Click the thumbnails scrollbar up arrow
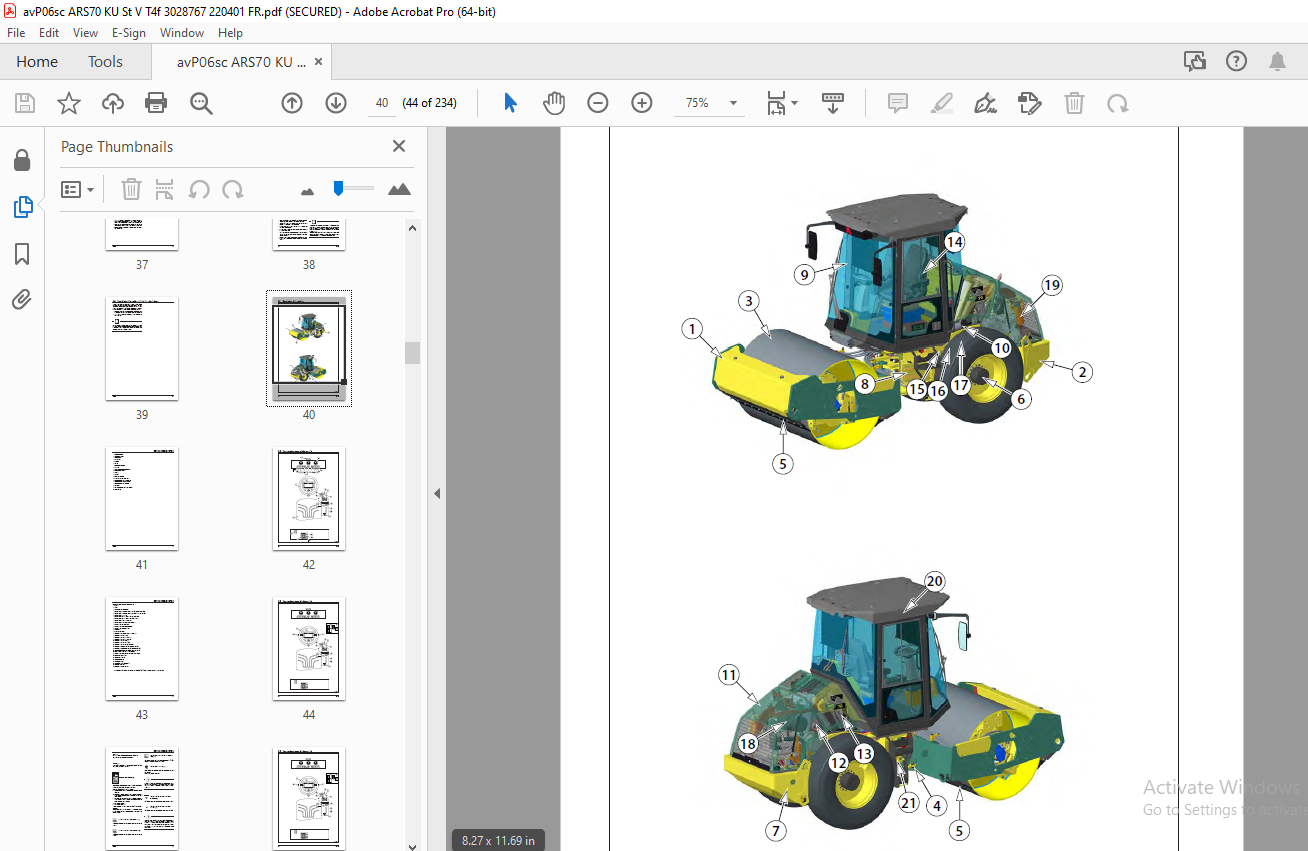1308x851 pixels. coord(412,227)
